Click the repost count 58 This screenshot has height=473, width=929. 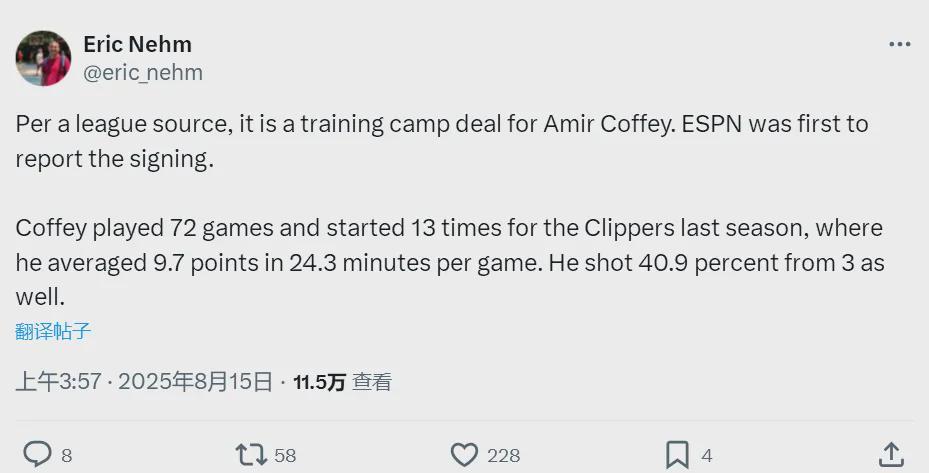[285, 456]
